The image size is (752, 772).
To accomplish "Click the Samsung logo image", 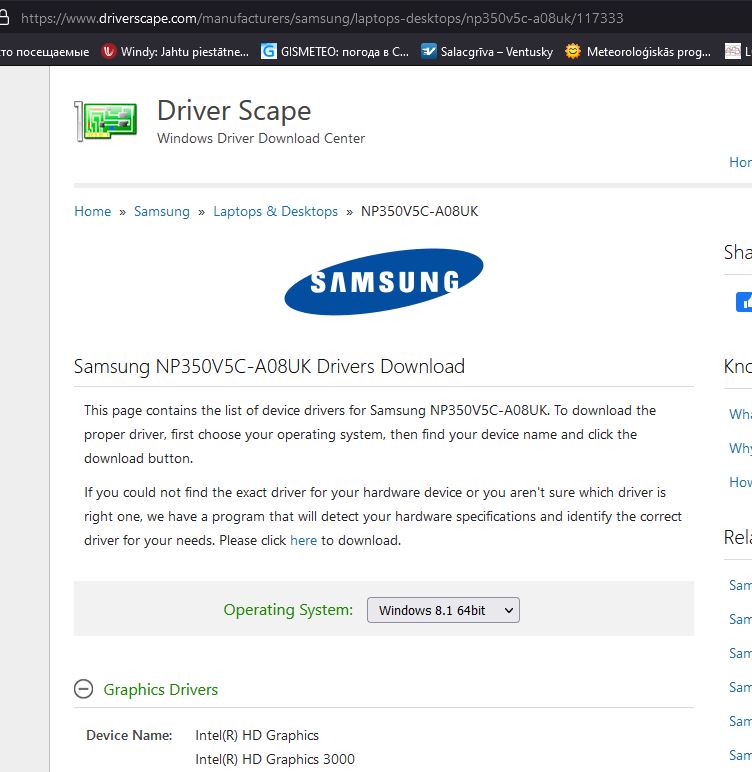I will 384,282.
